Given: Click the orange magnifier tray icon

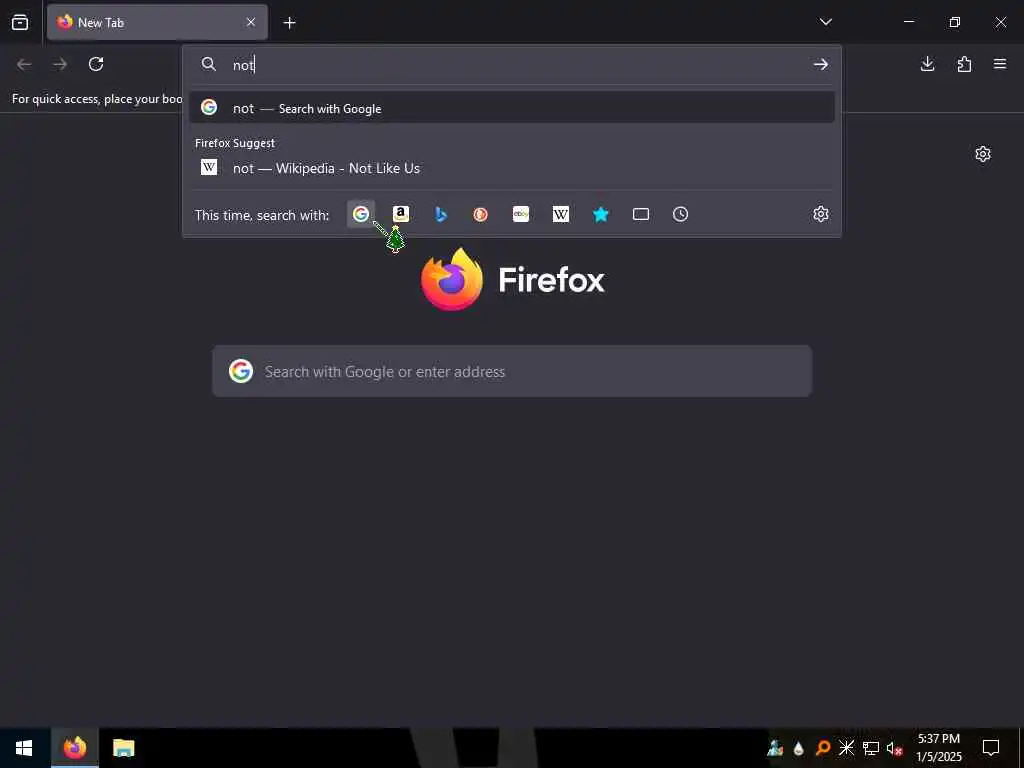Looking at the screenshot, I should (823, 748).
